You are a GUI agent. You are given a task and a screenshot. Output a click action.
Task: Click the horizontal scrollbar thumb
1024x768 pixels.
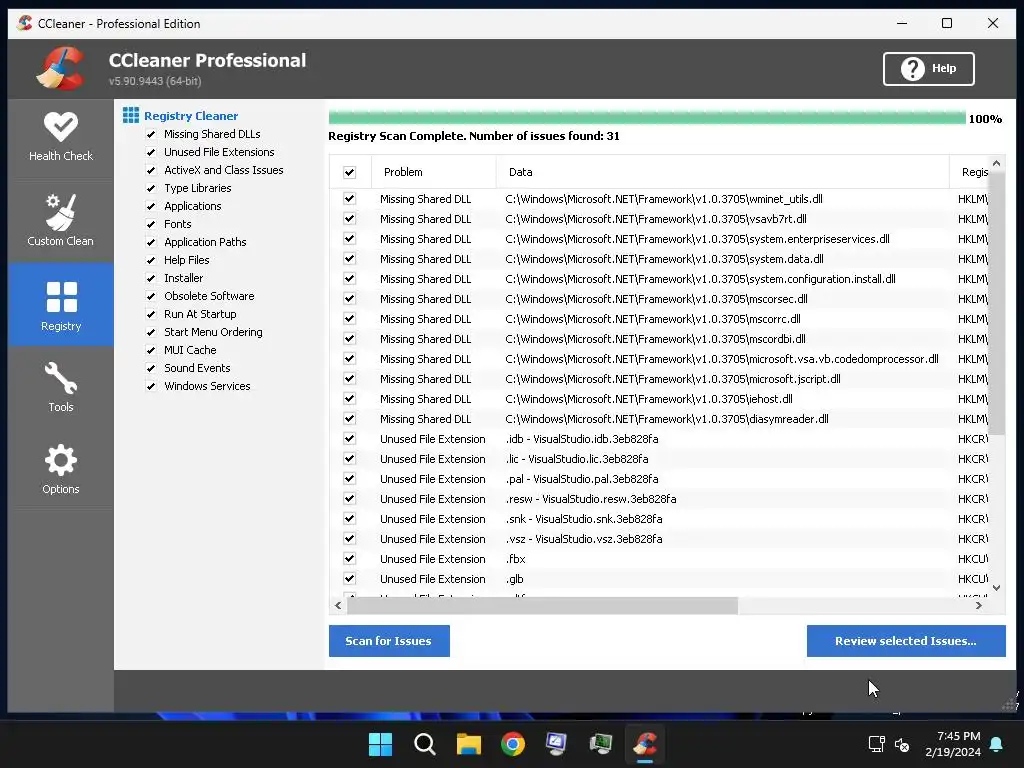542,605
